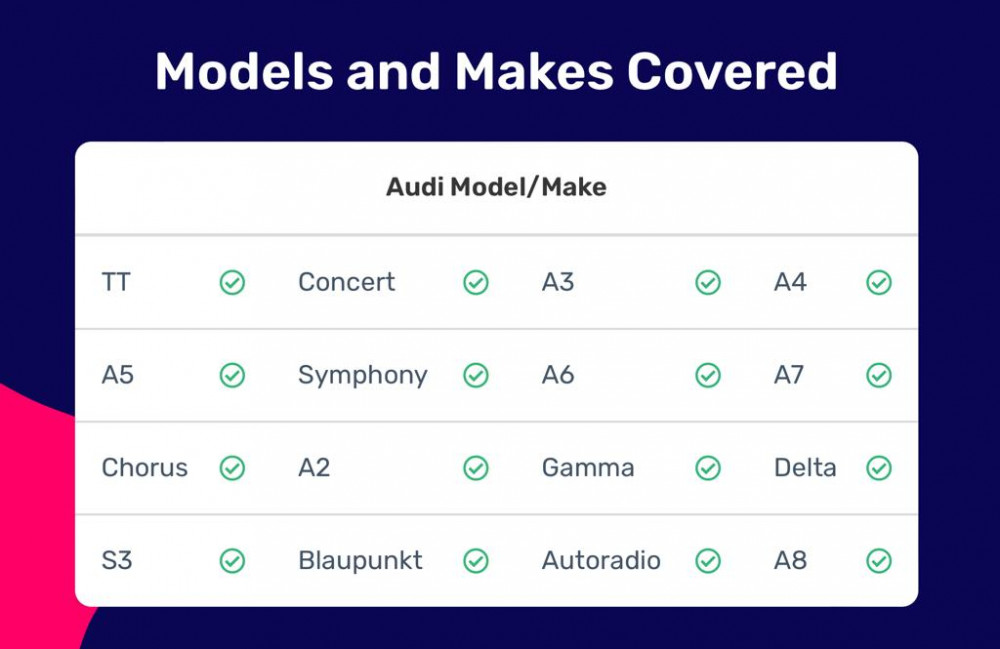Click the Blaupunkt make label

point(360,561)
